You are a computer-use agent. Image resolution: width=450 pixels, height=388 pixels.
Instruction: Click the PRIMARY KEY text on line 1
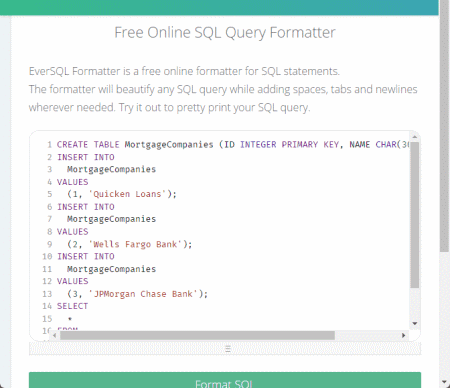coord(310,144)
